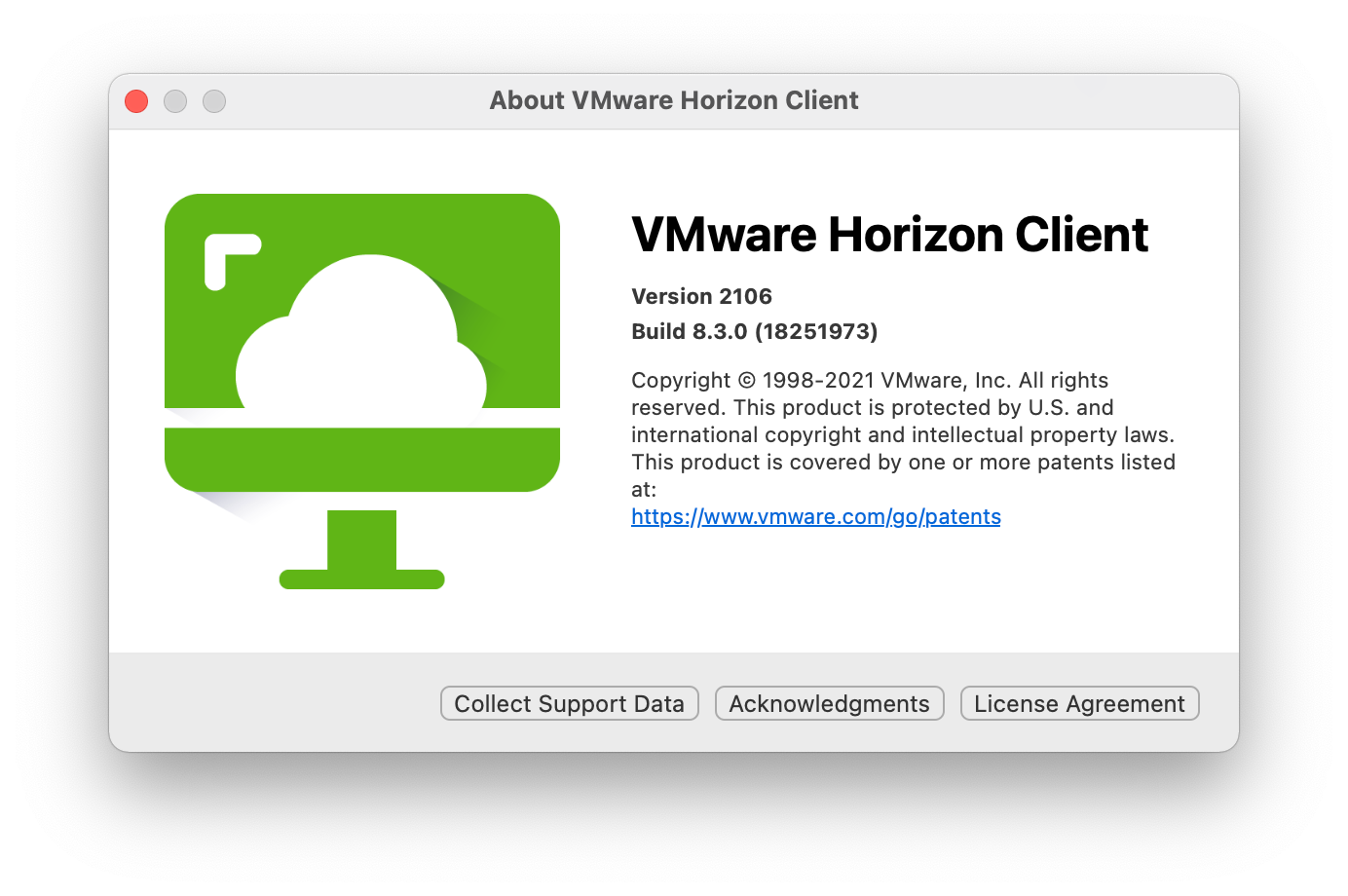This screenshot has width=1348, height=896.
Task: Open the vmware.com patents link
Action: (816, 516)
